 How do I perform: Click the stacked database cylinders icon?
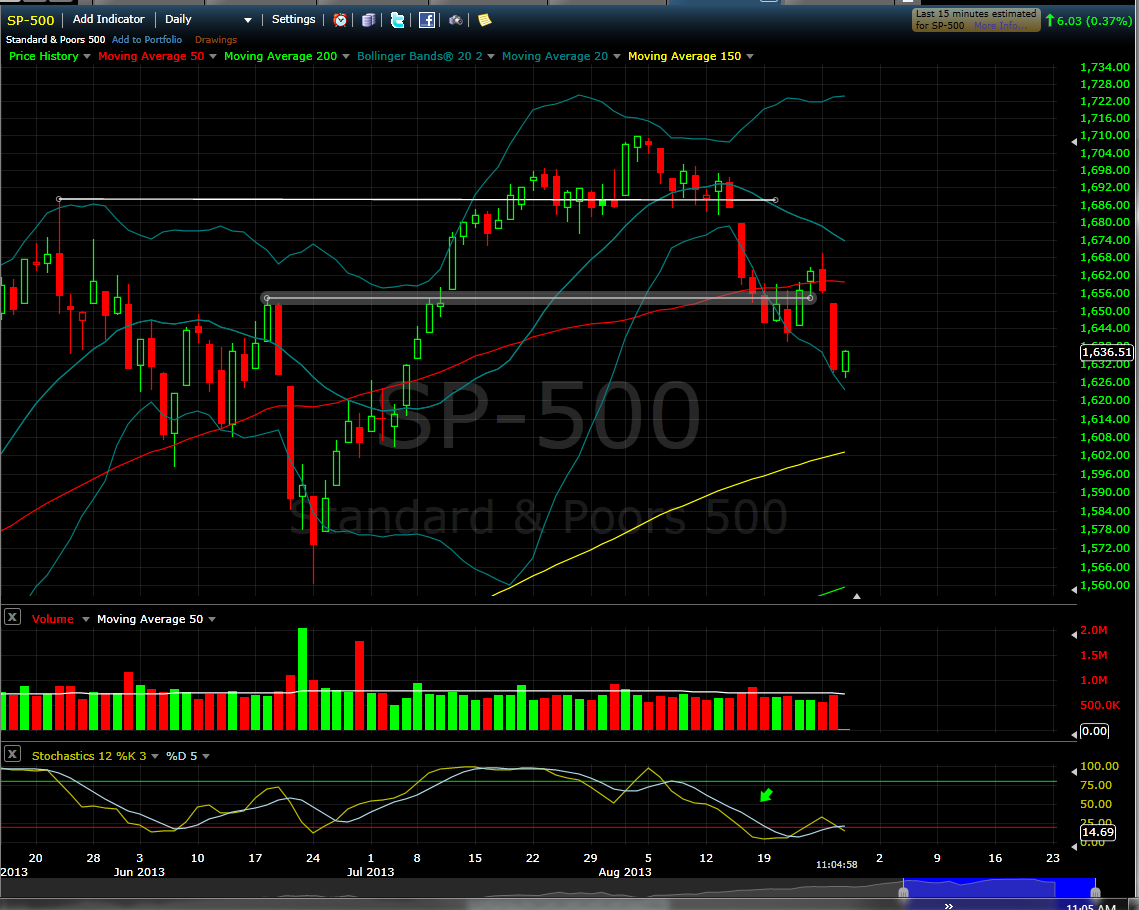tap(368, 20)
